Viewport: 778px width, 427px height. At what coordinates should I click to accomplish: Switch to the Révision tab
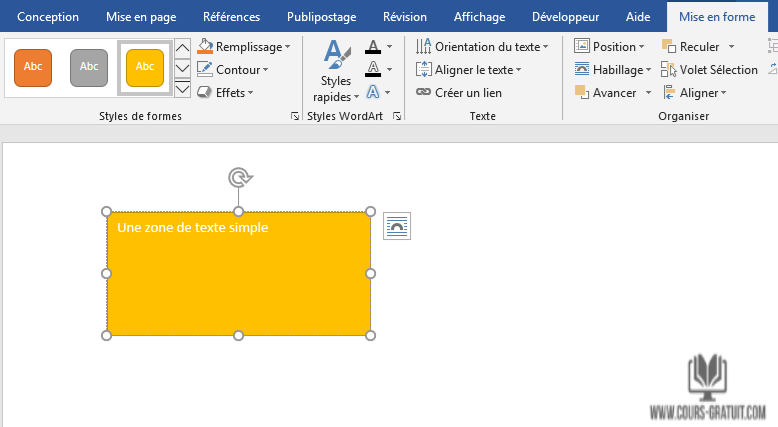(404, 17)
